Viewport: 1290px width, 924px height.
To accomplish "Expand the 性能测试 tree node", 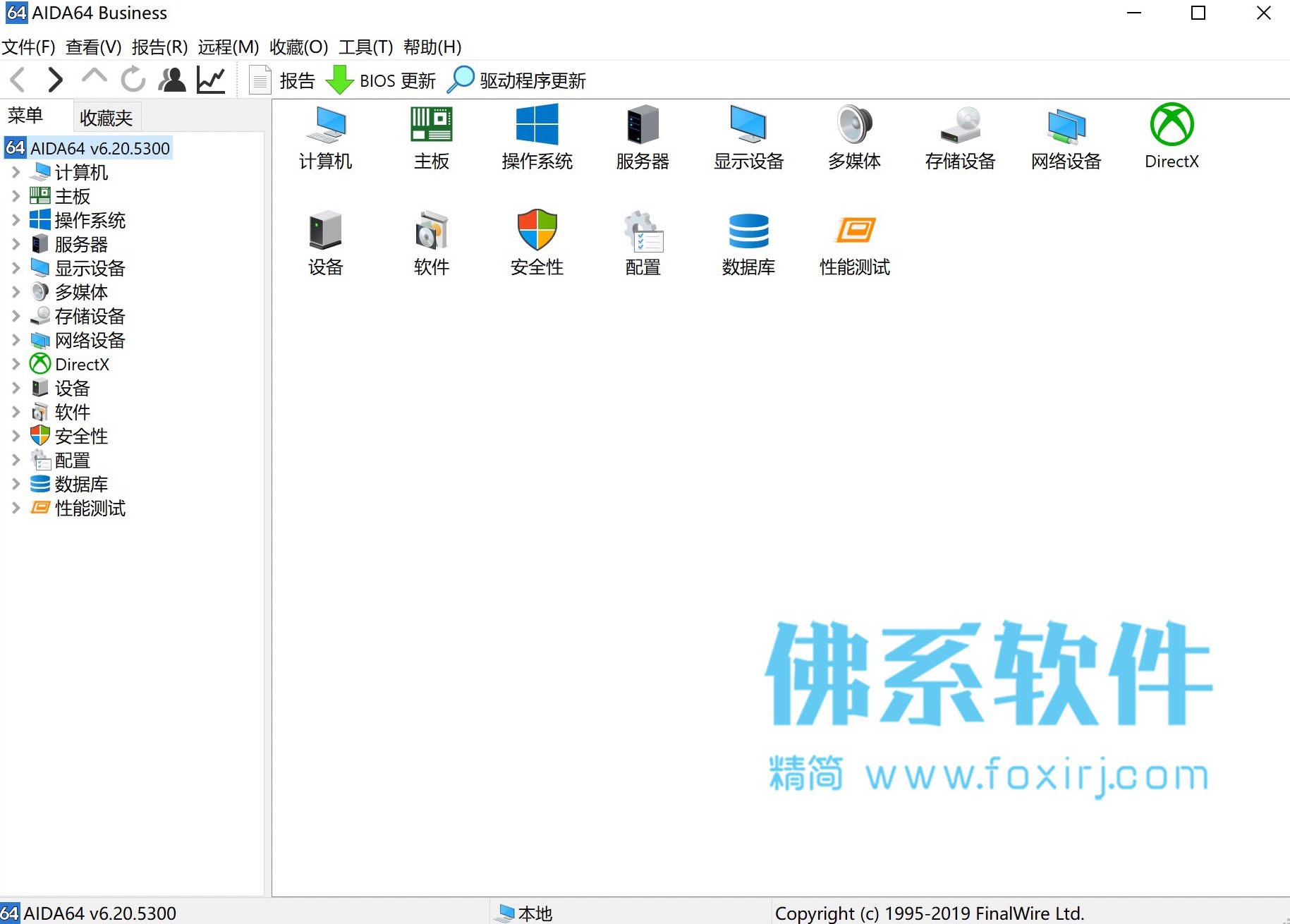I will (16, 508).
